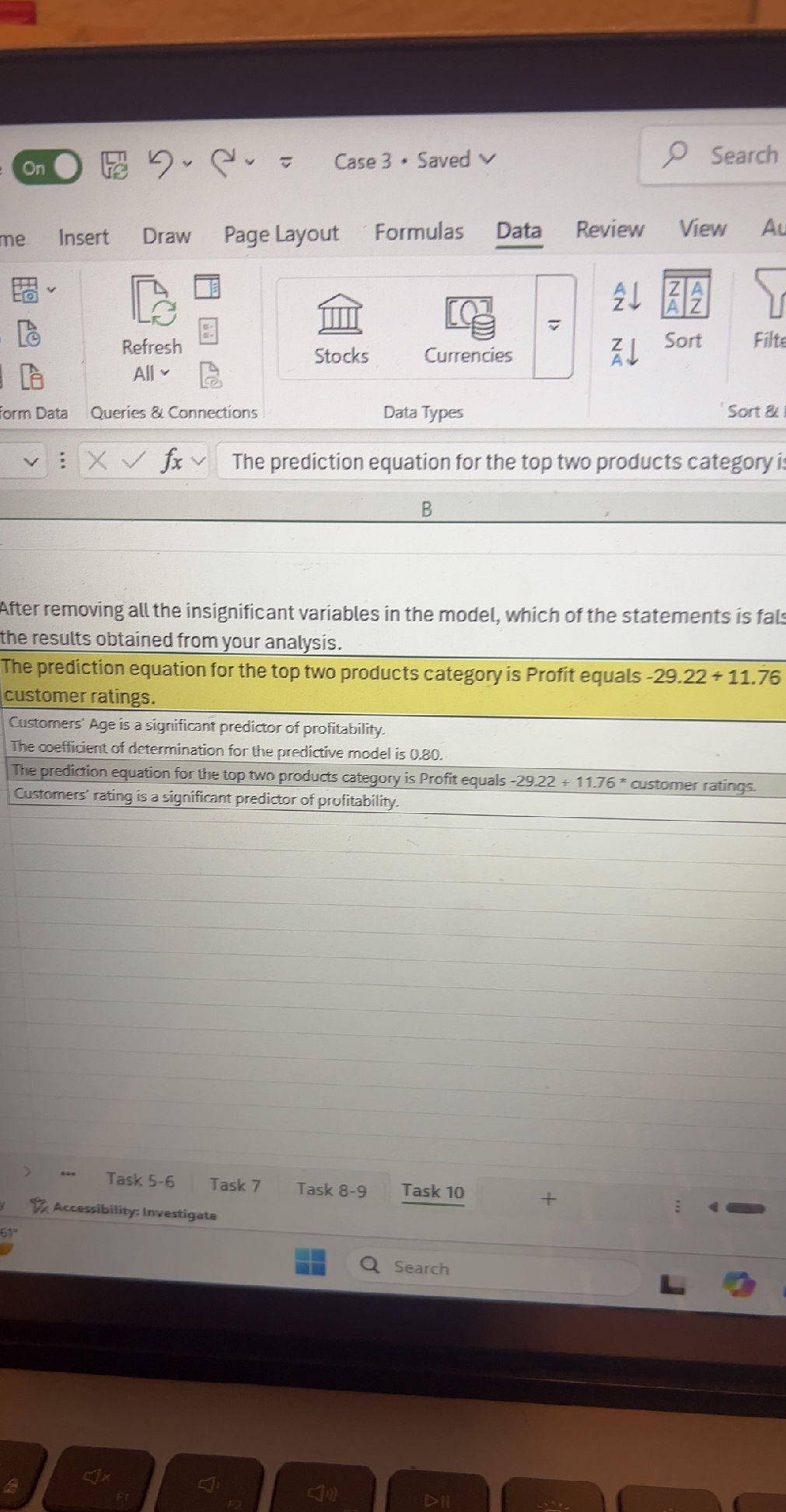Open the Insert ribbon tab
Screen dimensions: 786x1512
pos(83,237)
